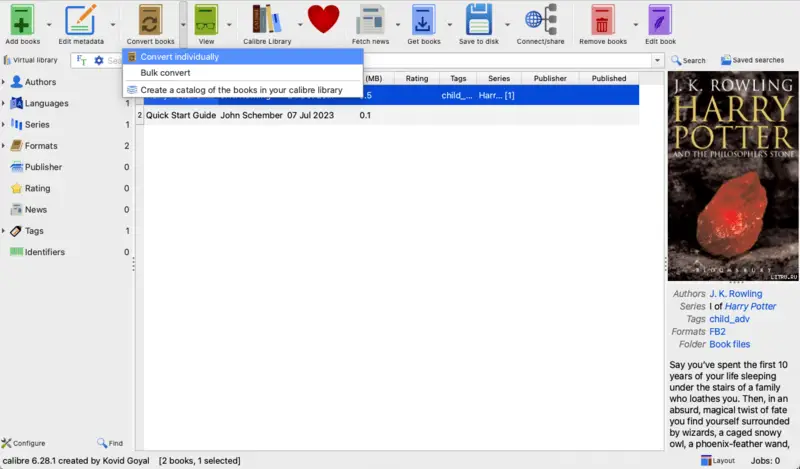800x469 pixels.
Task: Choose Create a catalog of the books
Action: tap(243, 90)
